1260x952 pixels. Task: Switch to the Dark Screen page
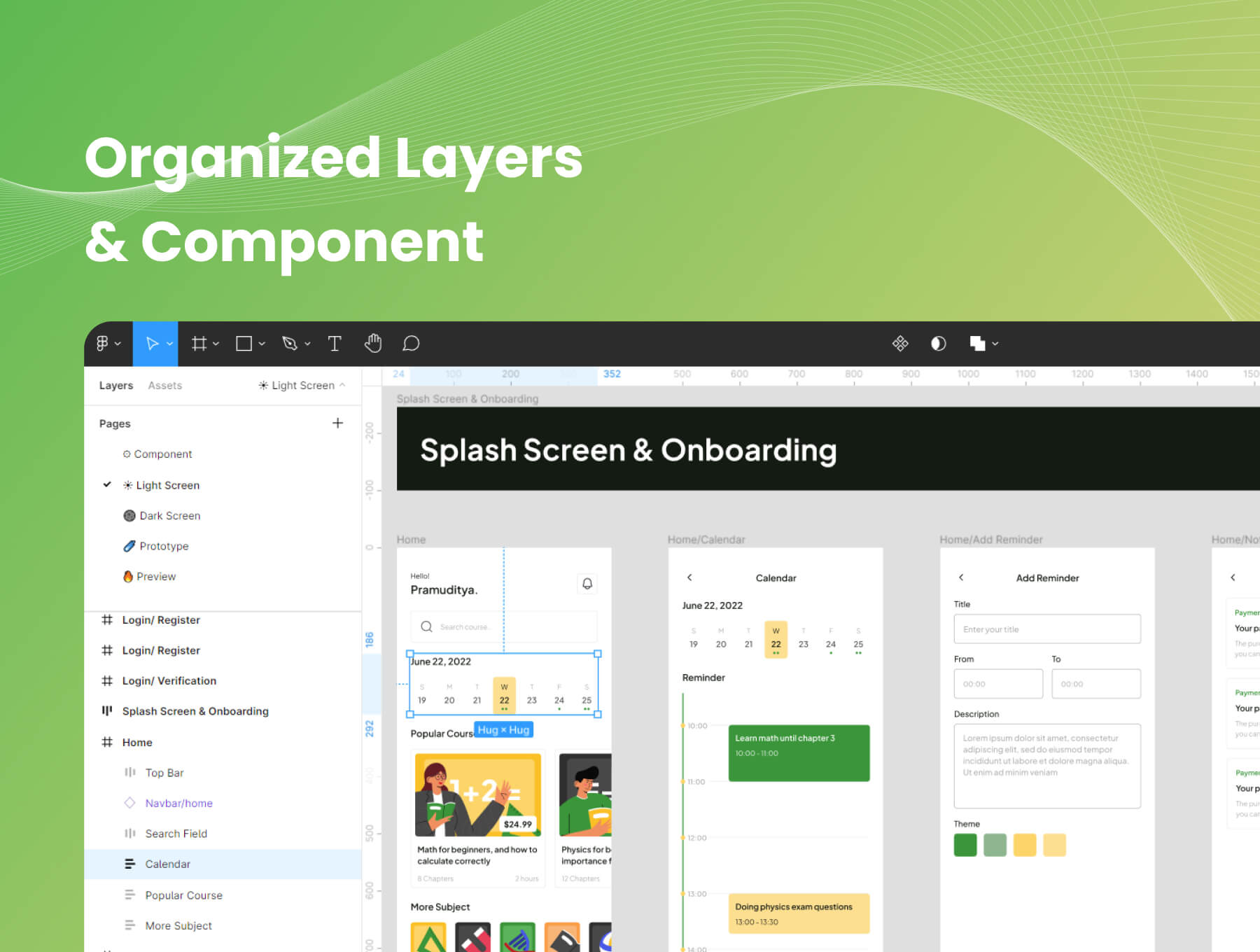(169, 516)
